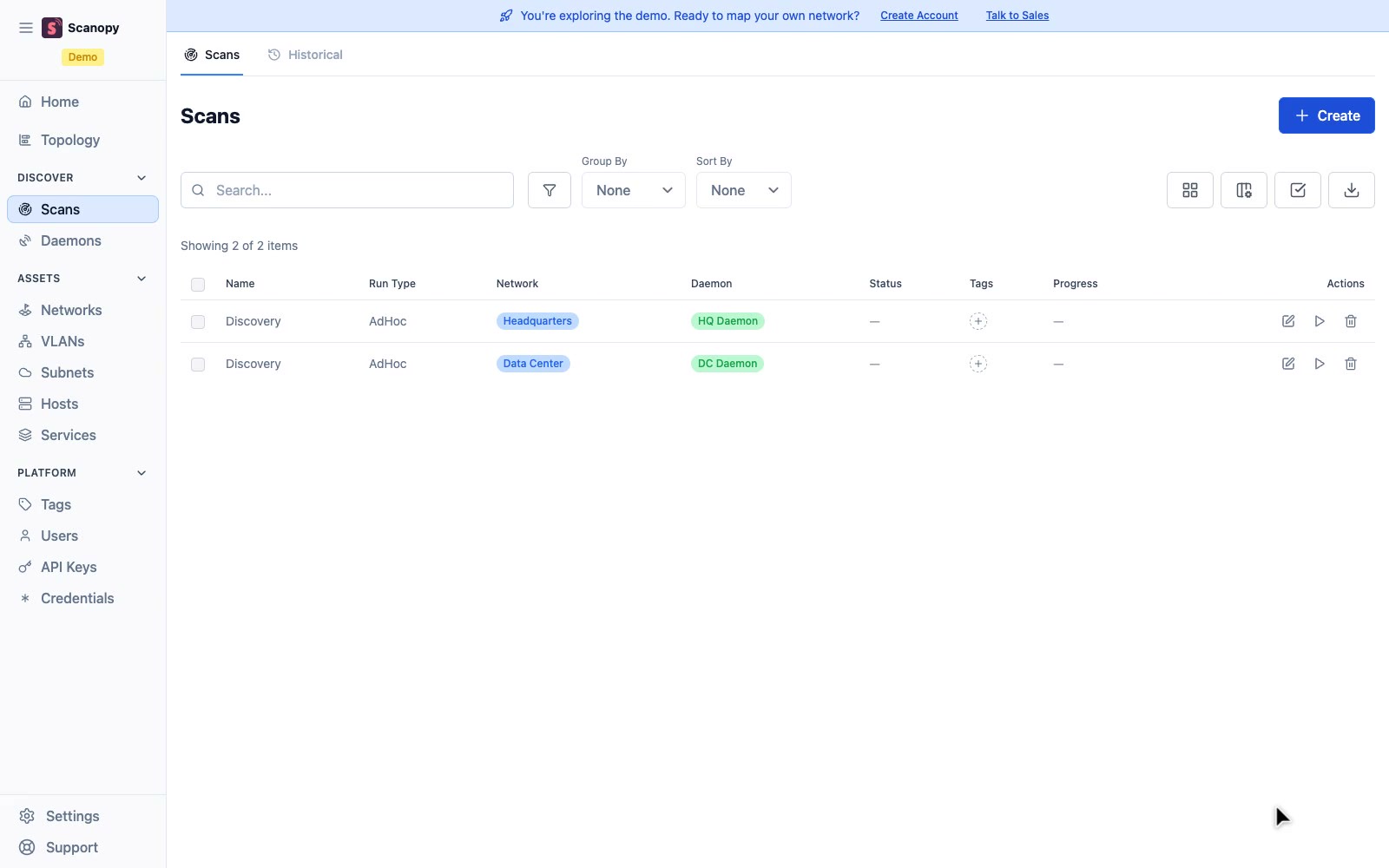The width and height of the screenshot is (1389, 868).
Task: Click the Progress column header
Action: [x=1076, y=284]
